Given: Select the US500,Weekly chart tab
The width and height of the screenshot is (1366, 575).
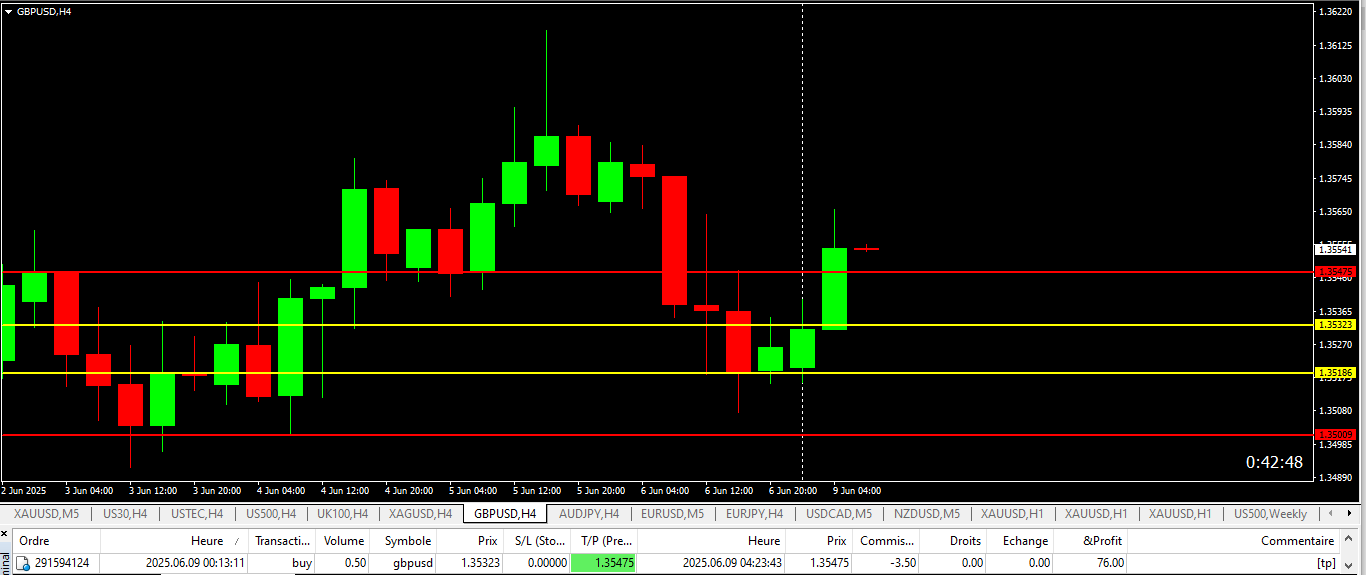Looking at the screenshot, I should (1270, 514).
